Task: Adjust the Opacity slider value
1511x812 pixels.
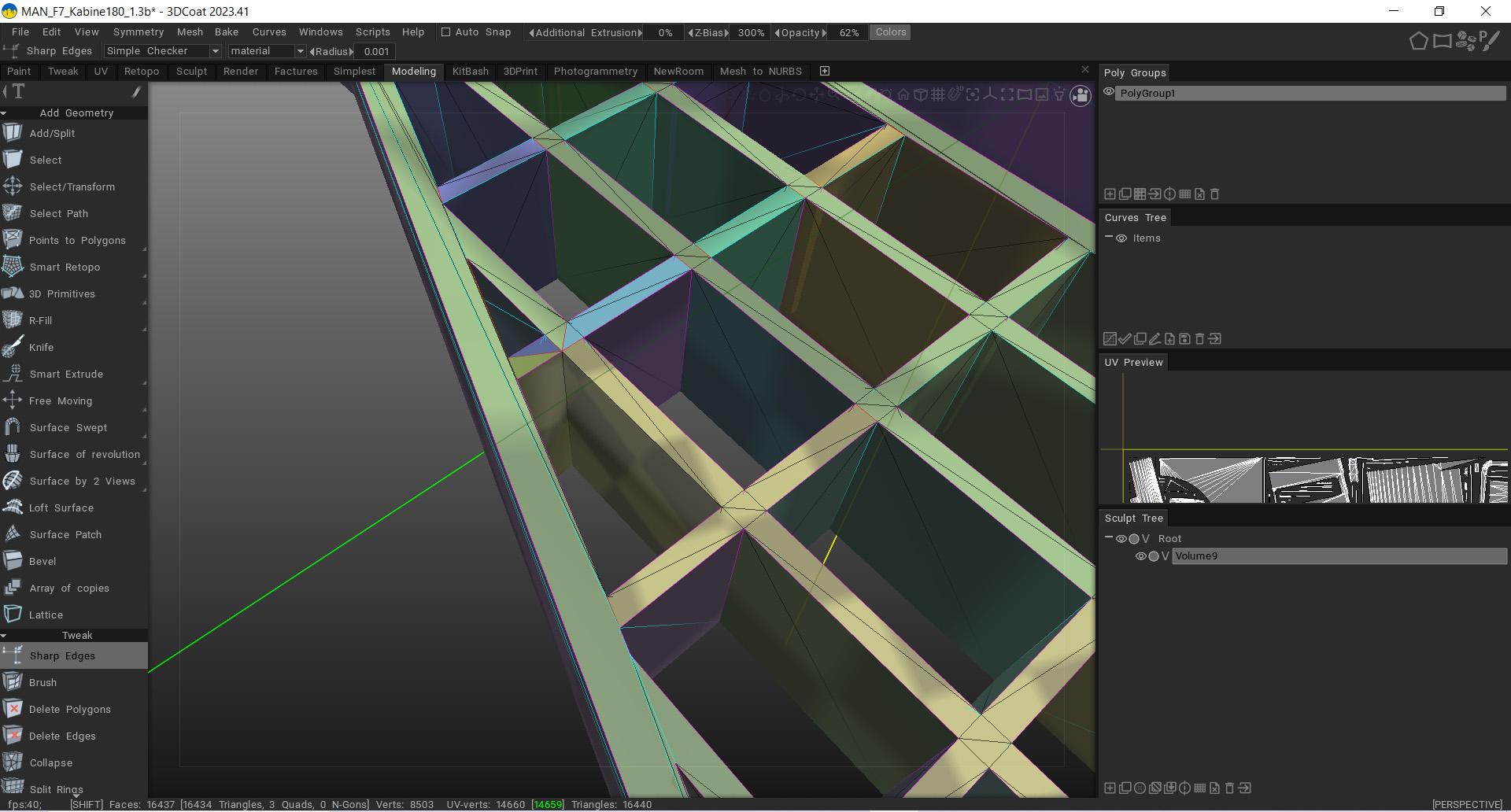Action: click(848, 33)
